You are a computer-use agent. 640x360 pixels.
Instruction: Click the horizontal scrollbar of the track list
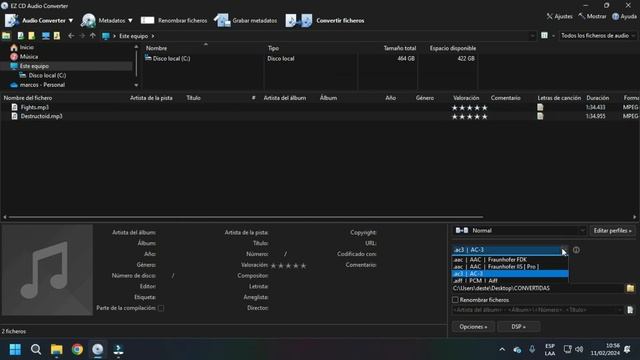coord(246,217)
